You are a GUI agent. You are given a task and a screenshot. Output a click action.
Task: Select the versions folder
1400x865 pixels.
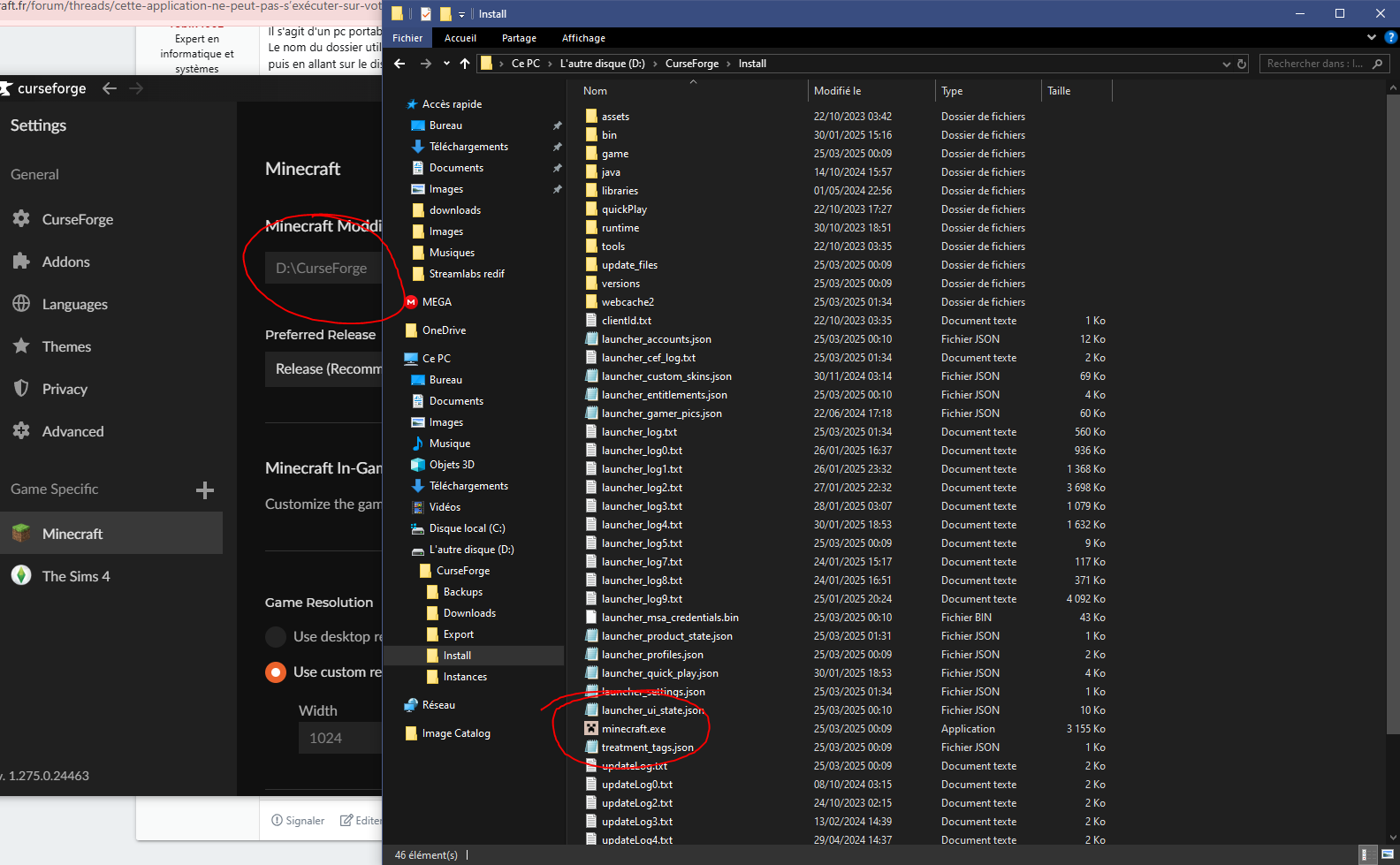point(620,284)
